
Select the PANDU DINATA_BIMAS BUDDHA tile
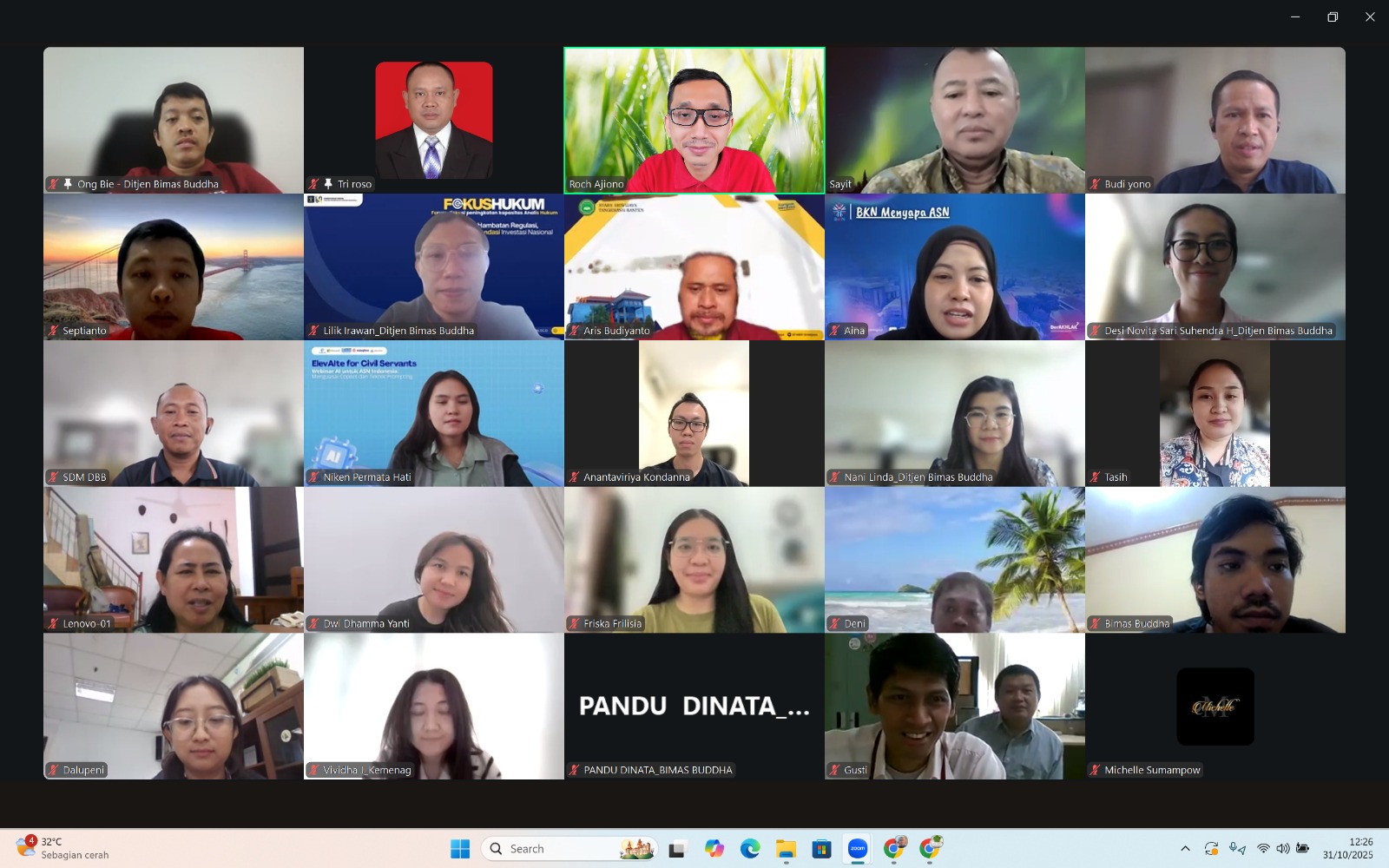click(x=694, y=707)
